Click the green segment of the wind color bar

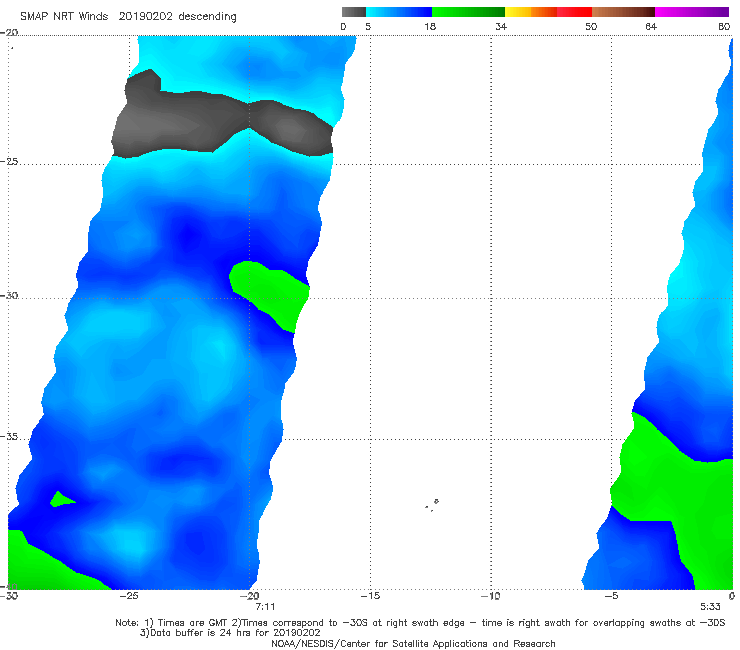pyautogui.click(x=468, y=12)
